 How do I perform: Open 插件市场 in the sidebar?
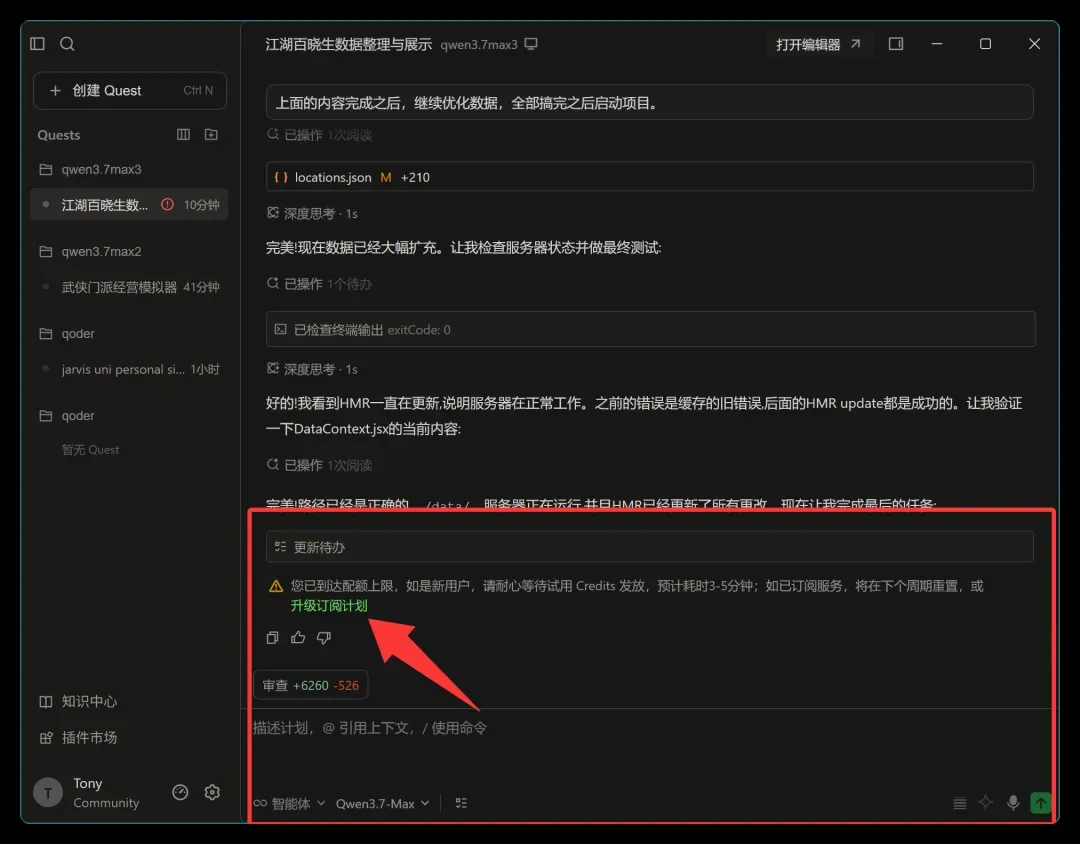(79, 737)
